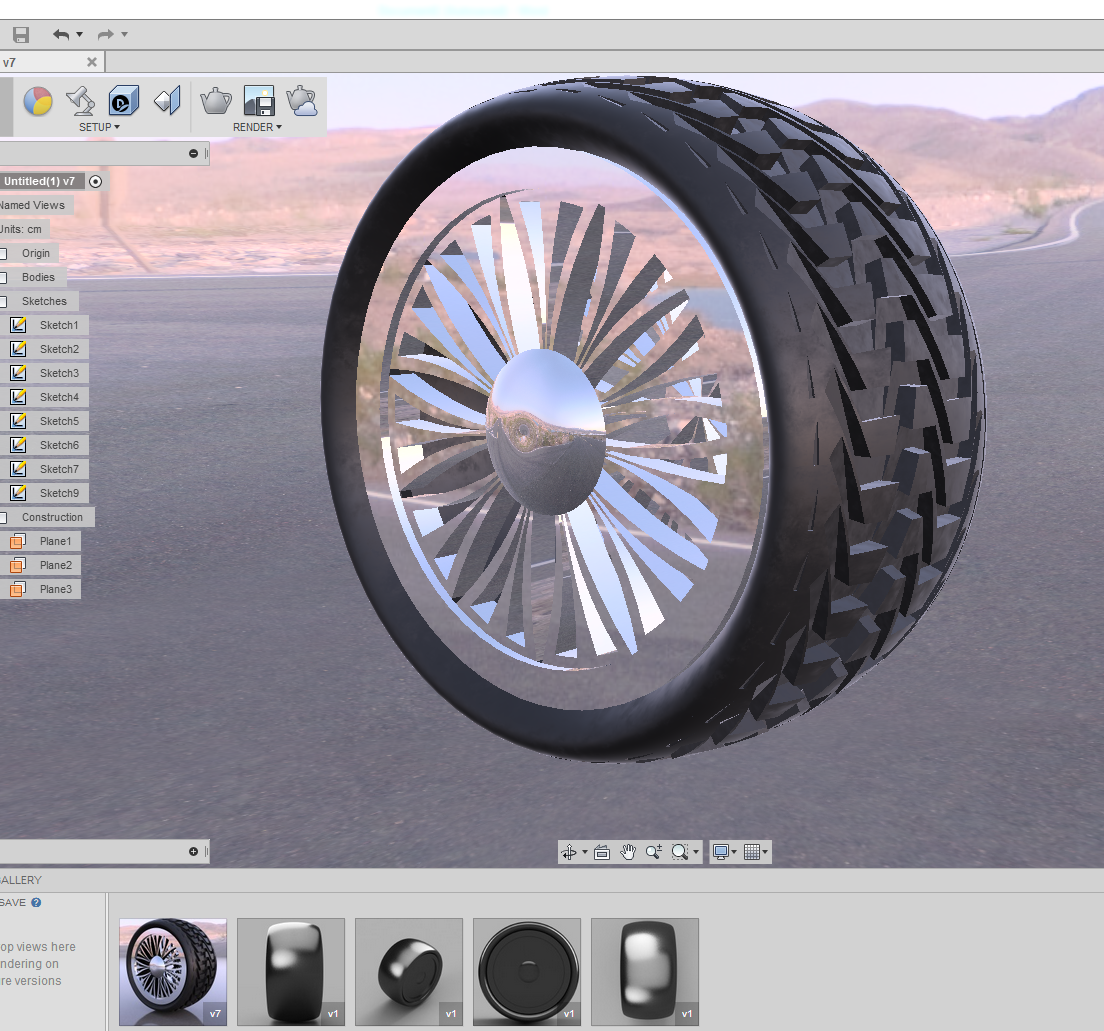Toggle the Construction folder visibility checkbox
Image resolution: width=1104 pixels, height=1031 pixels.
[x=5, y=517]
